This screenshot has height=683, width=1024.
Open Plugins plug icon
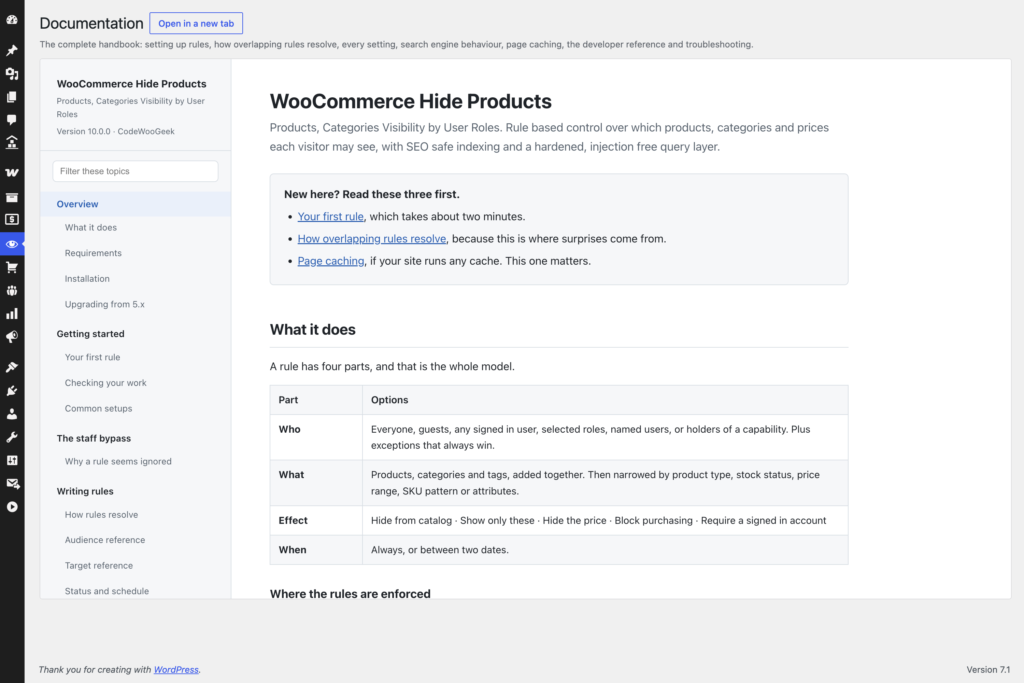click(x=12, y=390)
